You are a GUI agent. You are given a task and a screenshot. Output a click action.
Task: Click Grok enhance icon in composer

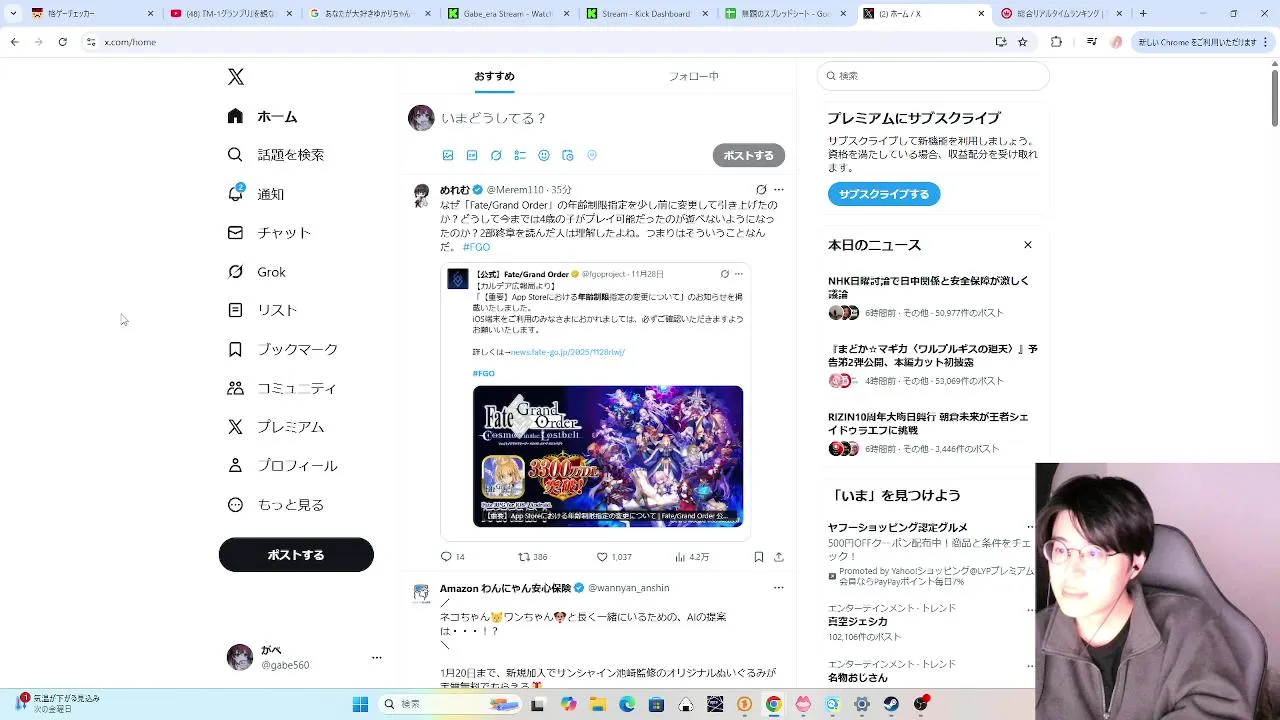pos(496,156)
